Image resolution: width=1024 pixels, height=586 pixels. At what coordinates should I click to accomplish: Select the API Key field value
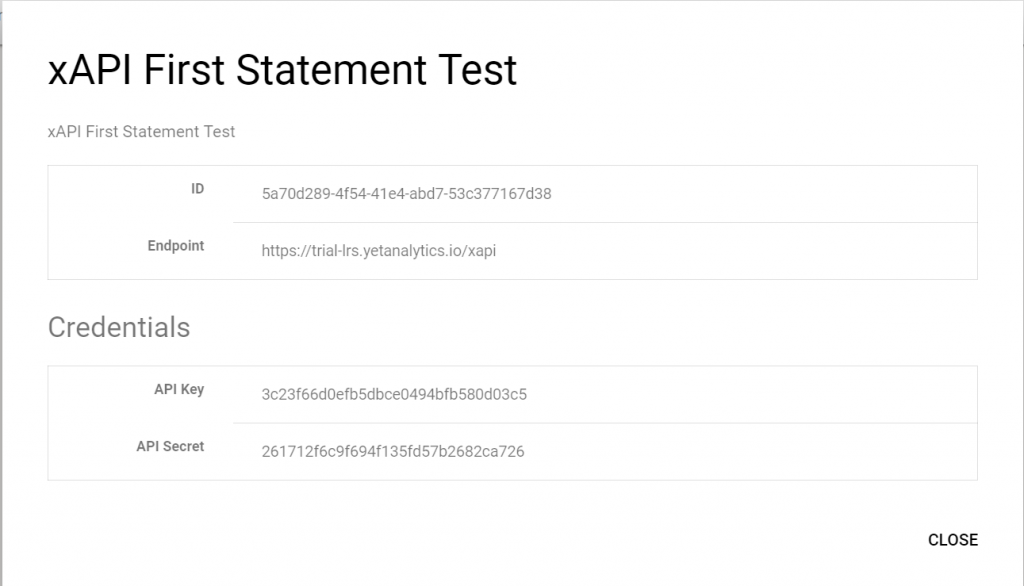pos(394,395)
